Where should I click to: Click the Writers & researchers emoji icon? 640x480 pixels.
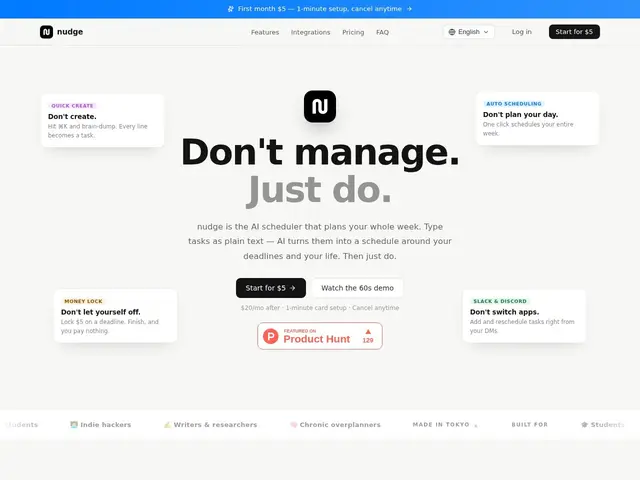tap(167, 424)
